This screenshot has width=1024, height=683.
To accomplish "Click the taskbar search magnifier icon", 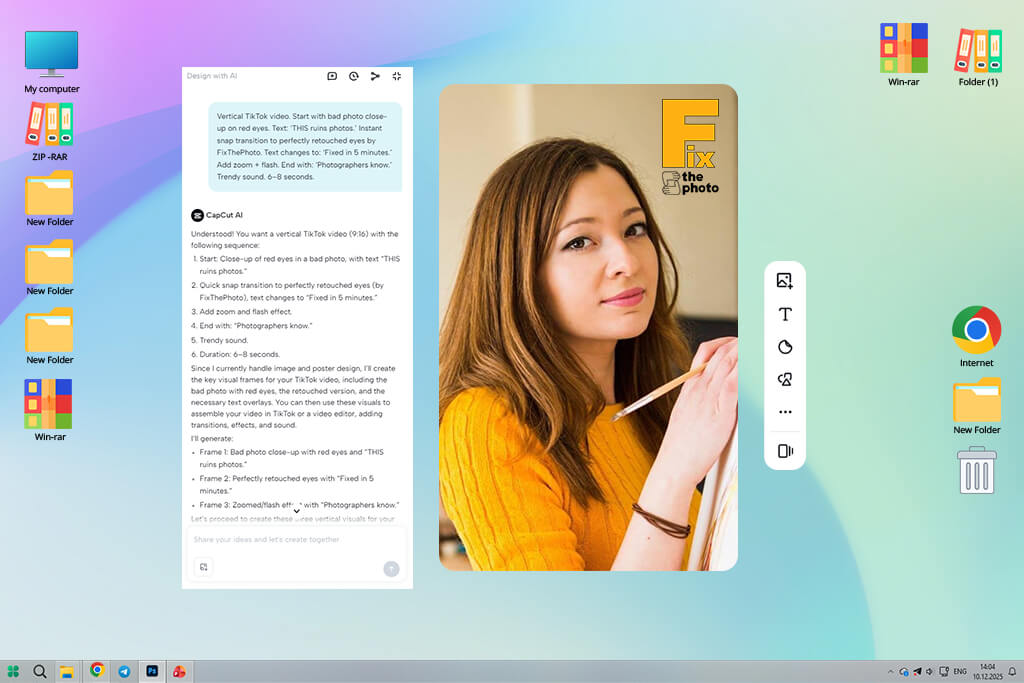I will [39, 671].
